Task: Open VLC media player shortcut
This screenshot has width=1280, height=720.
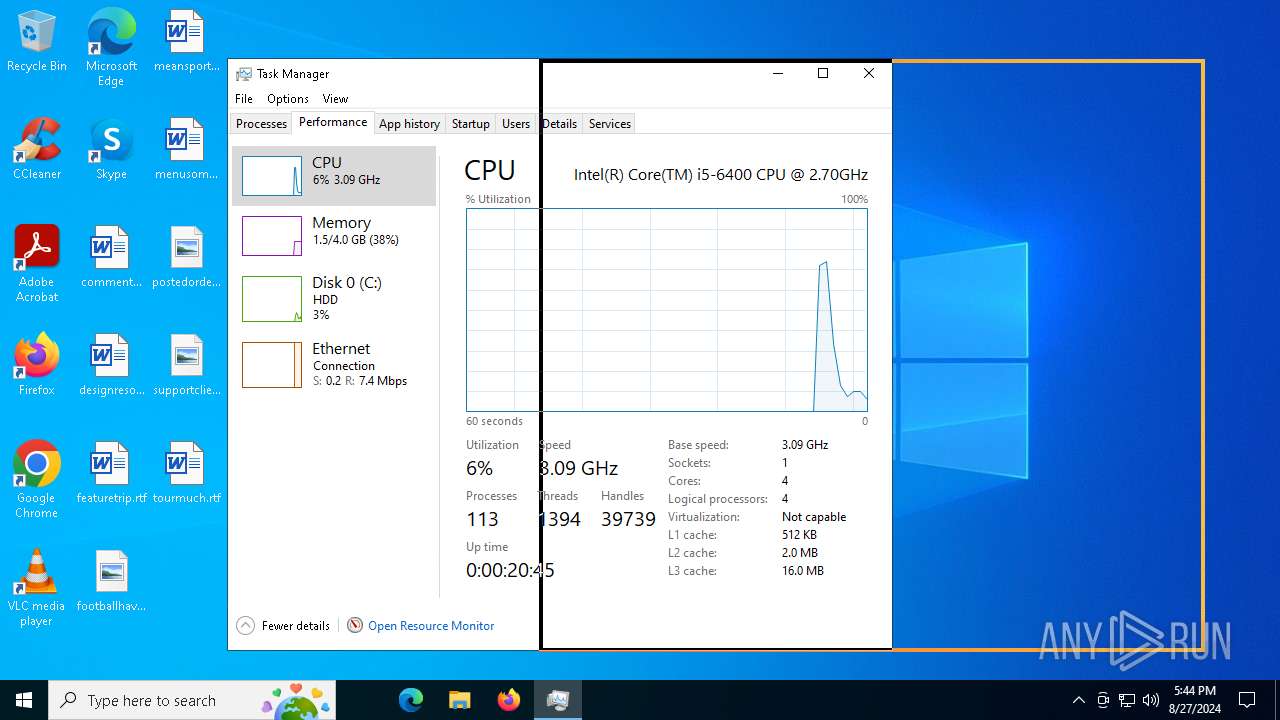Action: click(x=37, y=588)
